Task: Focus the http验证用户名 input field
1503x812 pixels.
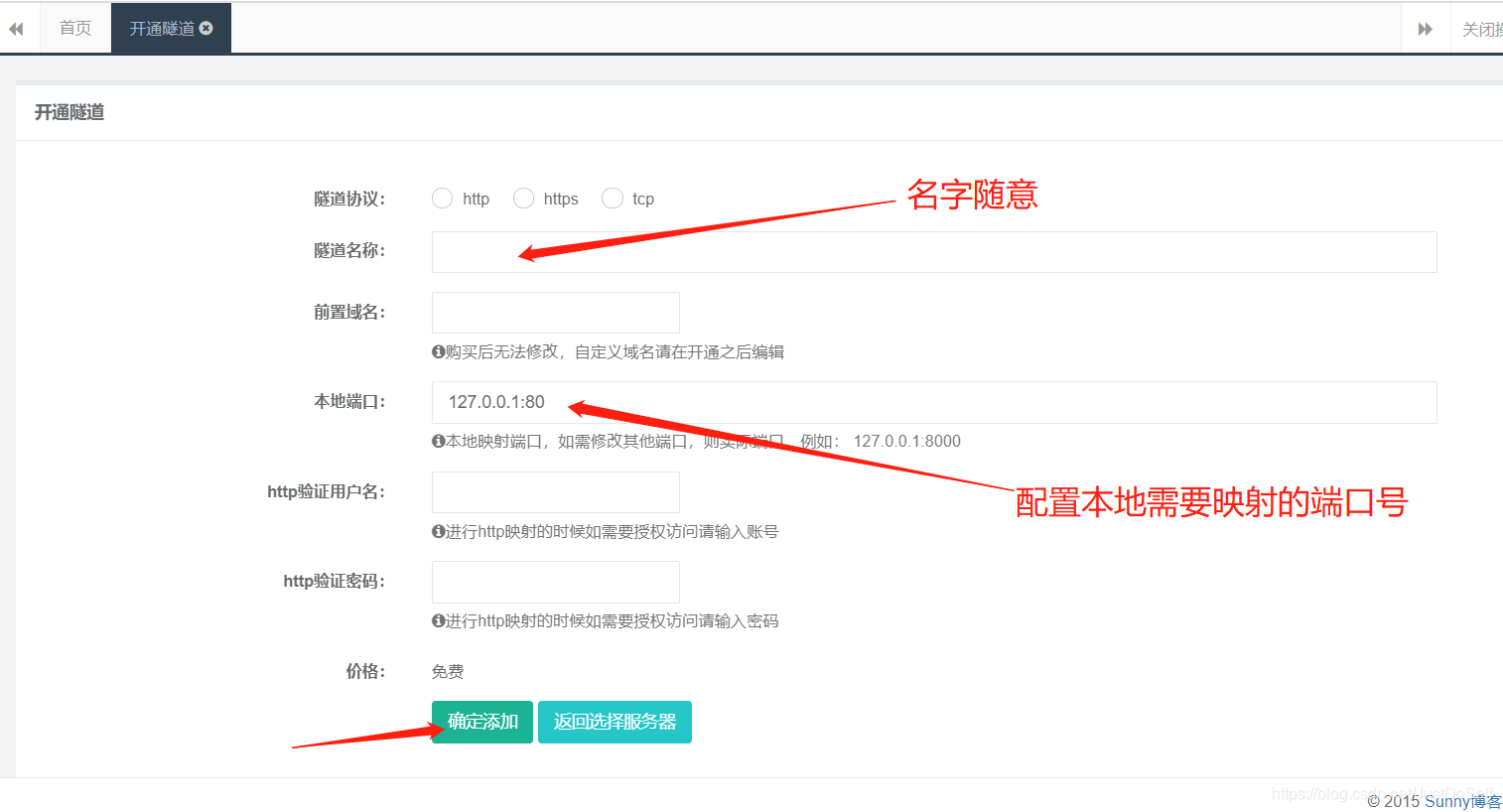Action: (x=556, y=492)
